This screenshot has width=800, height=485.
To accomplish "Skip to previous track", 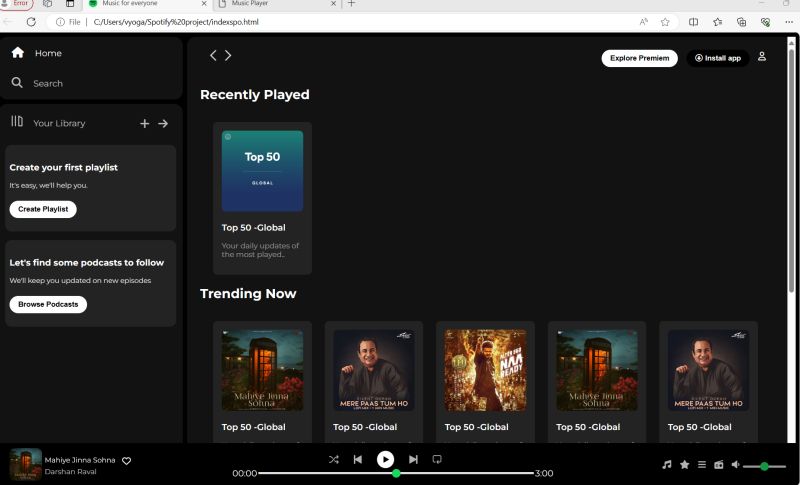I will 358,460.
